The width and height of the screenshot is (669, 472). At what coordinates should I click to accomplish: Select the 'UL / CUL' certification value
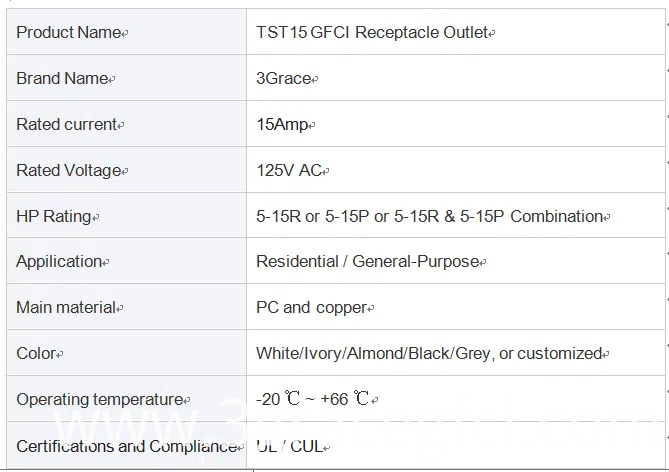point(289,446)
